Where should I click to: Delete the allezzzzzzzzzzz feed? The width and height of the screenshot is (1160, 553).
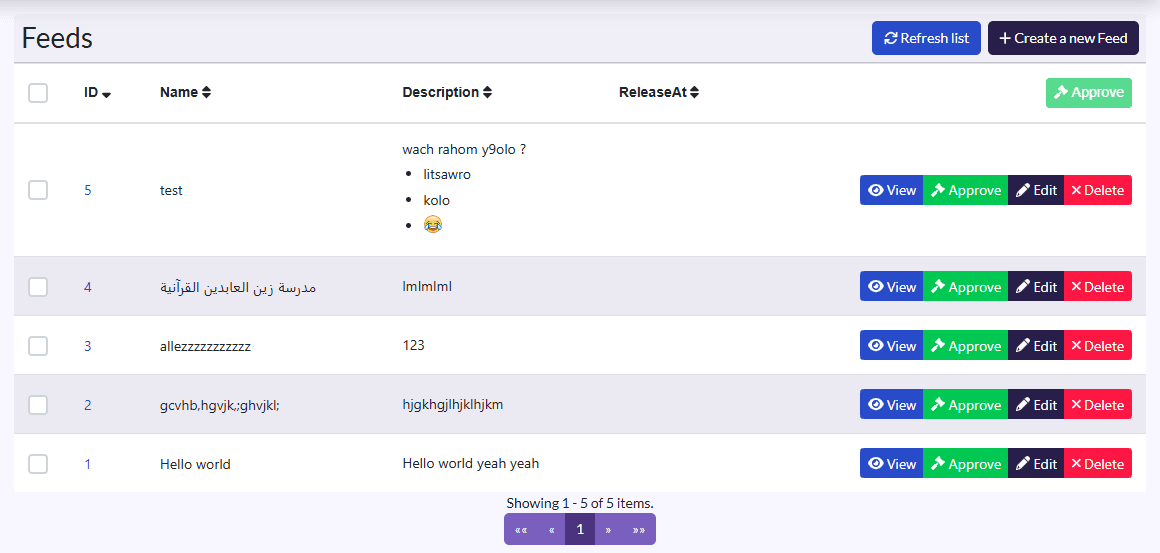(x=1098, y=345)
